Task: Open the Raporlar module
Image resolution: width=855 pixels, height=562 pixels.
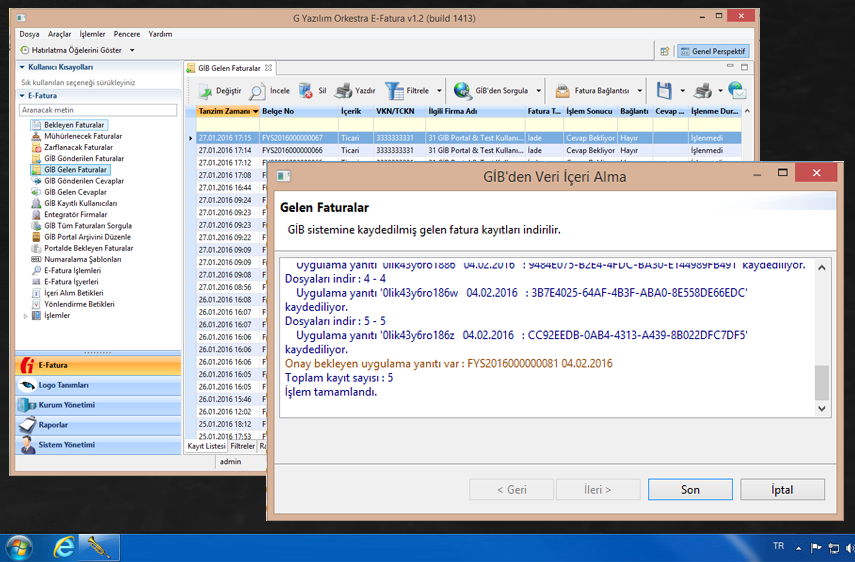Action: pyautogui.click(x=98, y=425)
